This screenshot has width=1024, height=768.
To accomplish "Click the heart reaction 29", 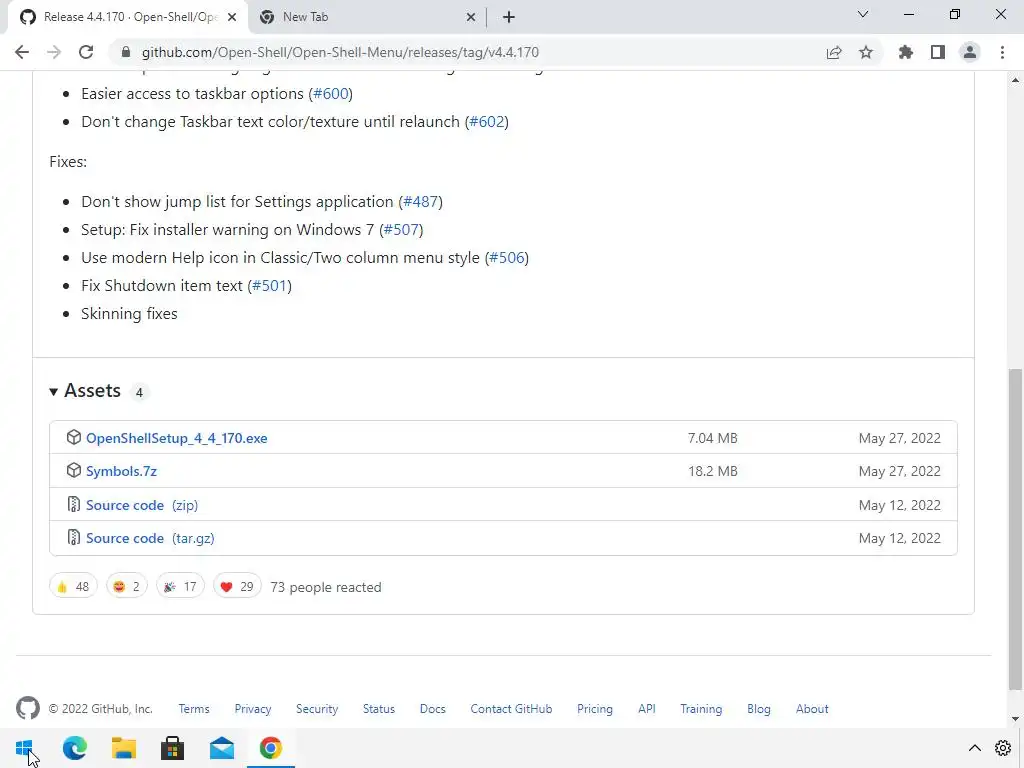I will pyautogui.click(x=237, y=586).
